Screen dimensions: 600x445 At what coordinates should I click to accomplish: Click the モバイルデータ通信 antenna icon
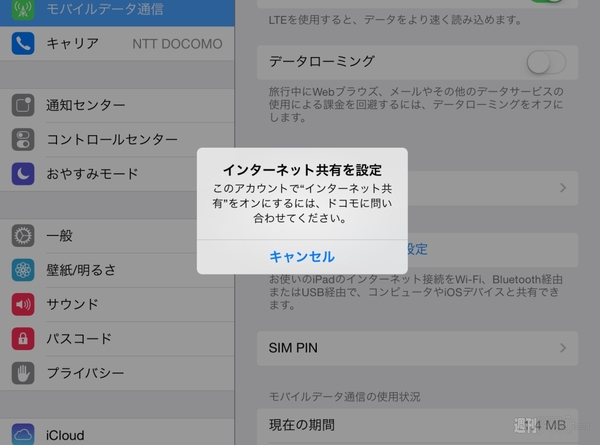(x=23, y=9)
